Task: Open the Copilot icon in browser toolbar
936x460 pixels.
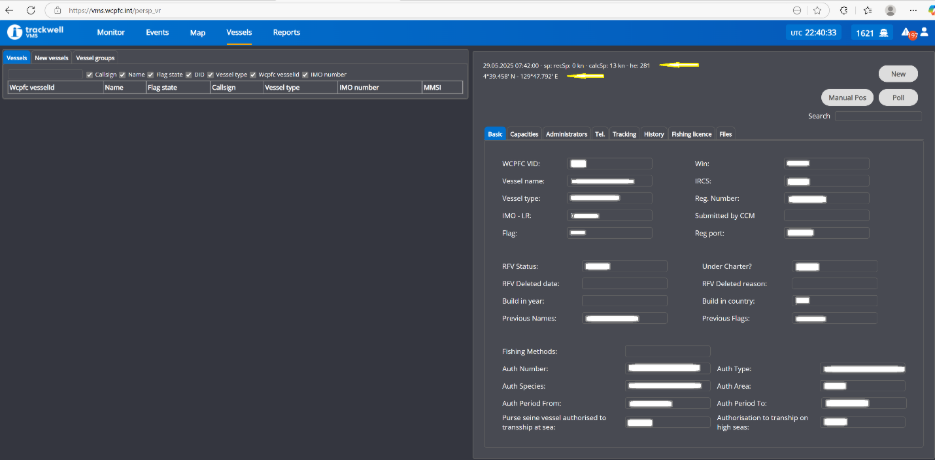Action: coord(931,10)
